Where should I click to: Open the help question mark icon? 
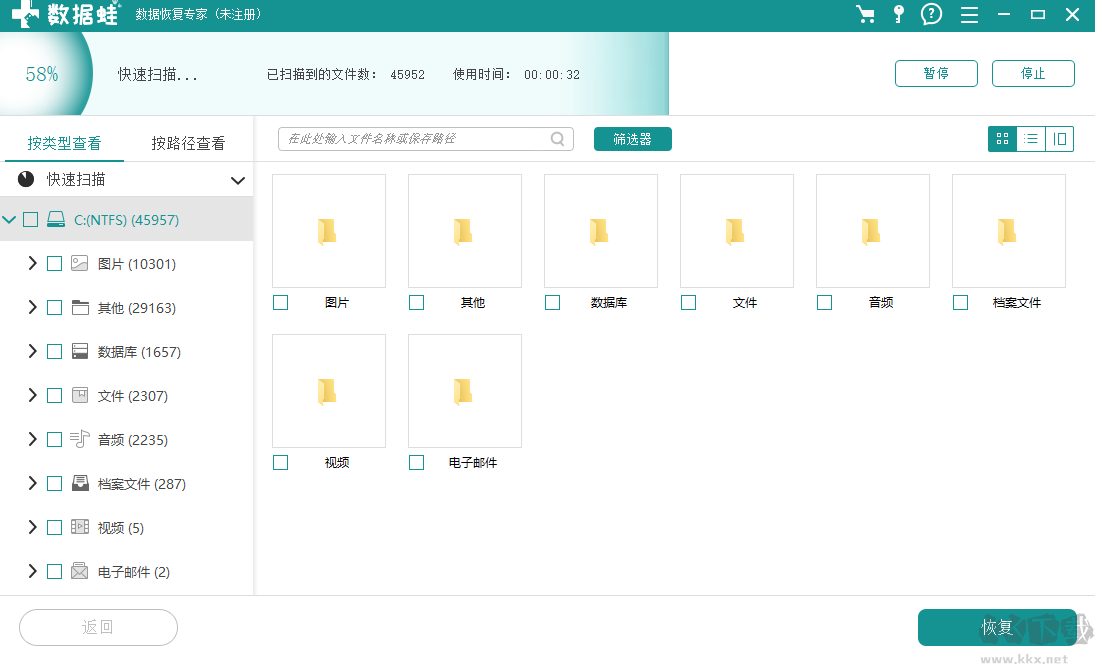(931, 15)
